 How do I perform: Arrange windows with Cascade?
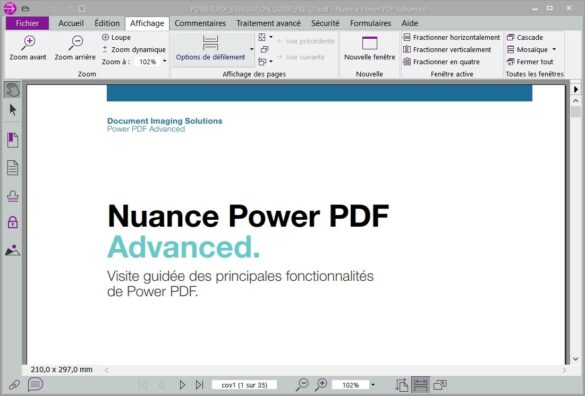click(525, 37)
